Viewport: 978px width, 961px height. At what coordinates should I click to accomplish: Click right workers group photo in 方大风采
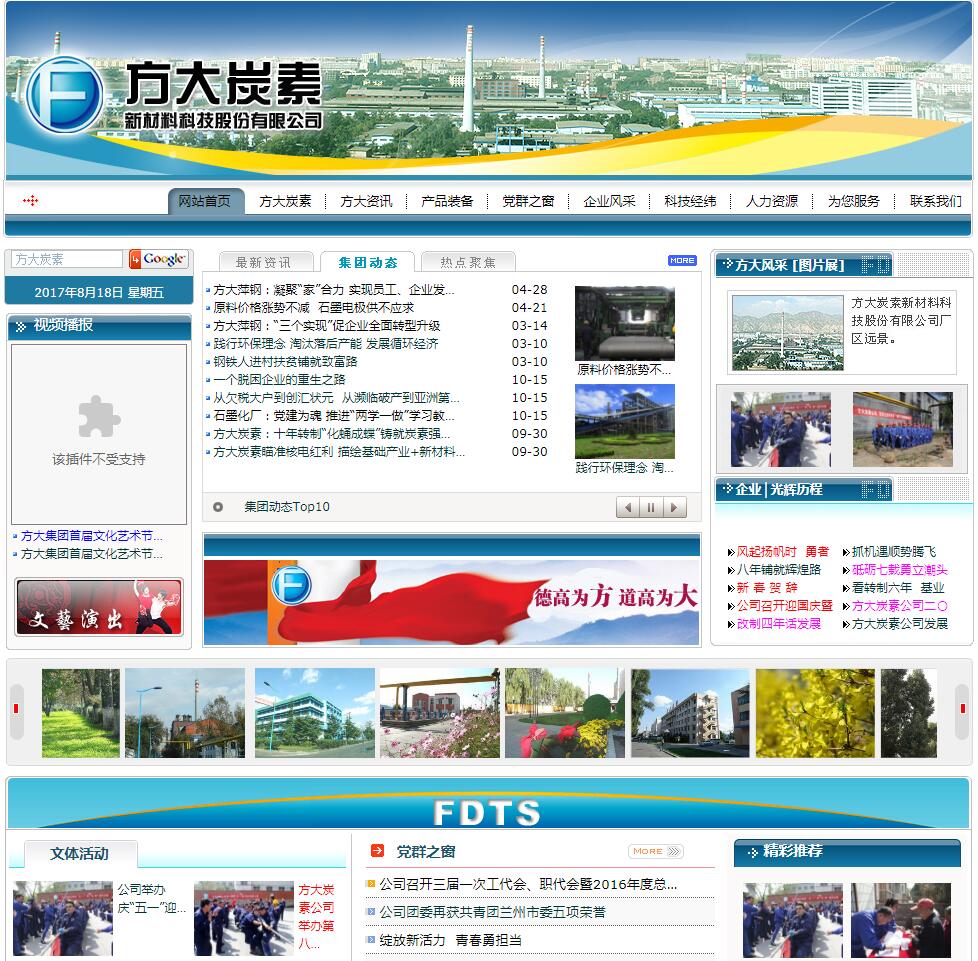coord(903,430)
